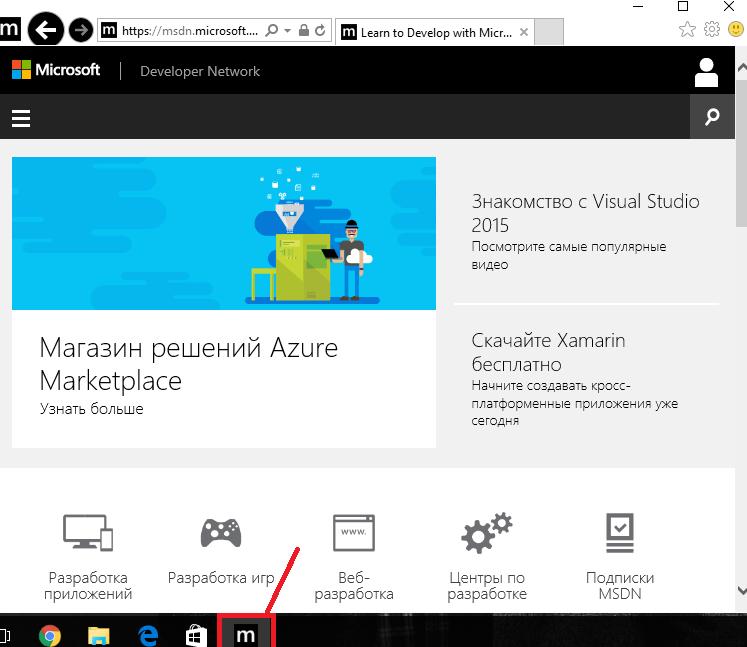Screen dimensions: 747x647
Task: Click the smiley feedback icon
Action: [x=737, y=29]
